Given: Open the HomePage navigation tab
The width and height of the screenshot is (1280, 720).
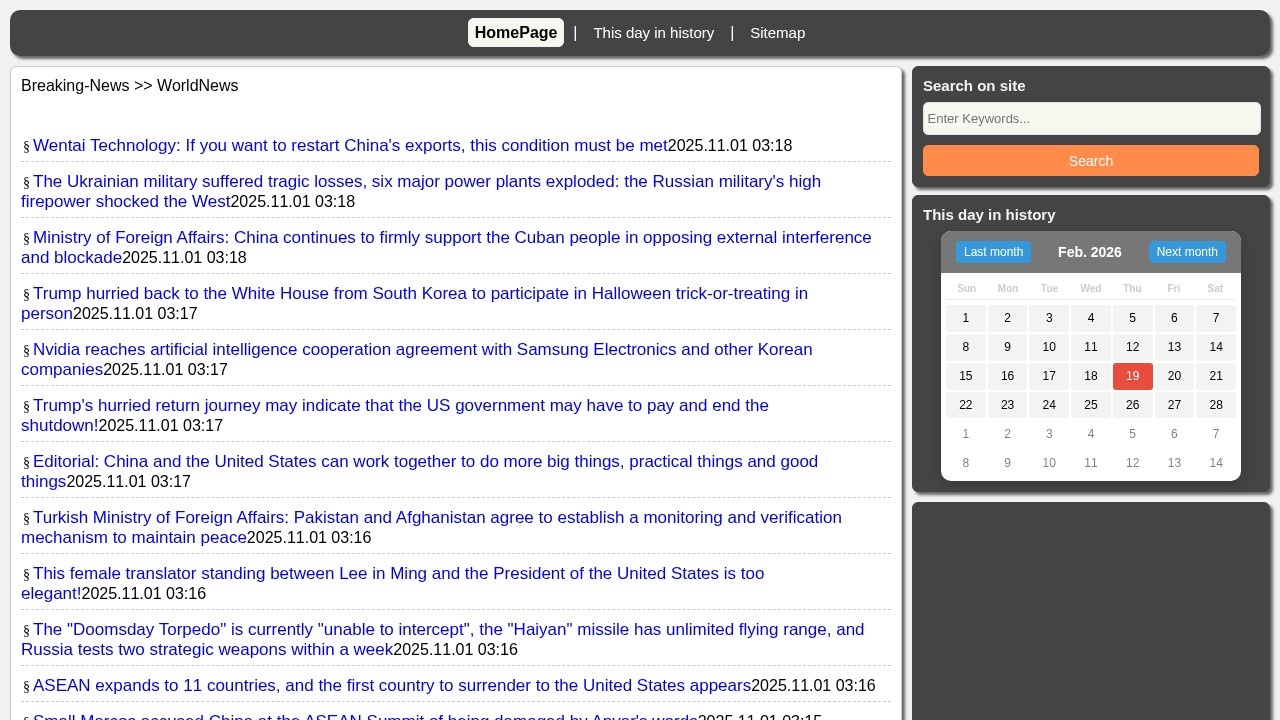Looking at the screenshot, I should 515,33.
